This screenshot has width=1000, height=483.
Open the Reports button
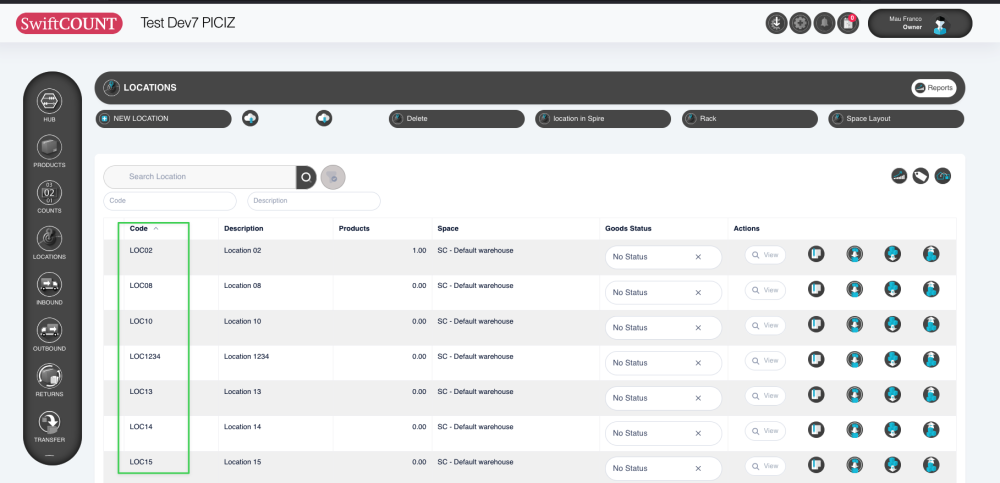934,88
